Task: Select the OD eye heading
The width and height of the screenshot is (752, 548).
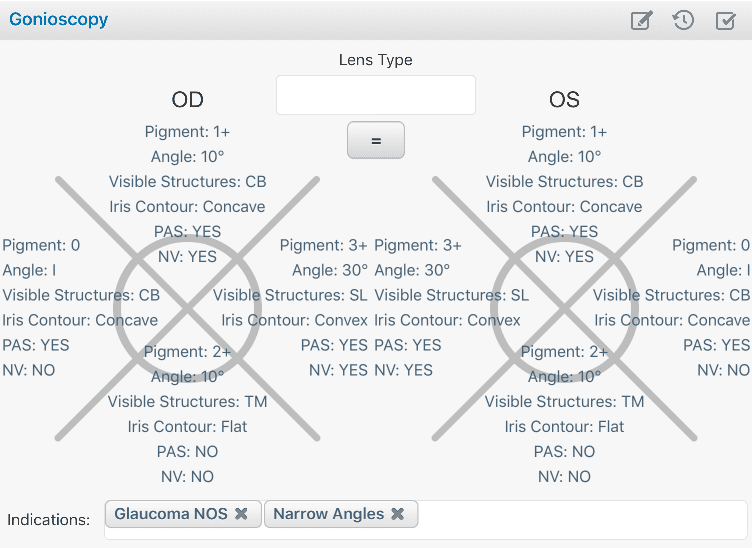Action: 188,100
